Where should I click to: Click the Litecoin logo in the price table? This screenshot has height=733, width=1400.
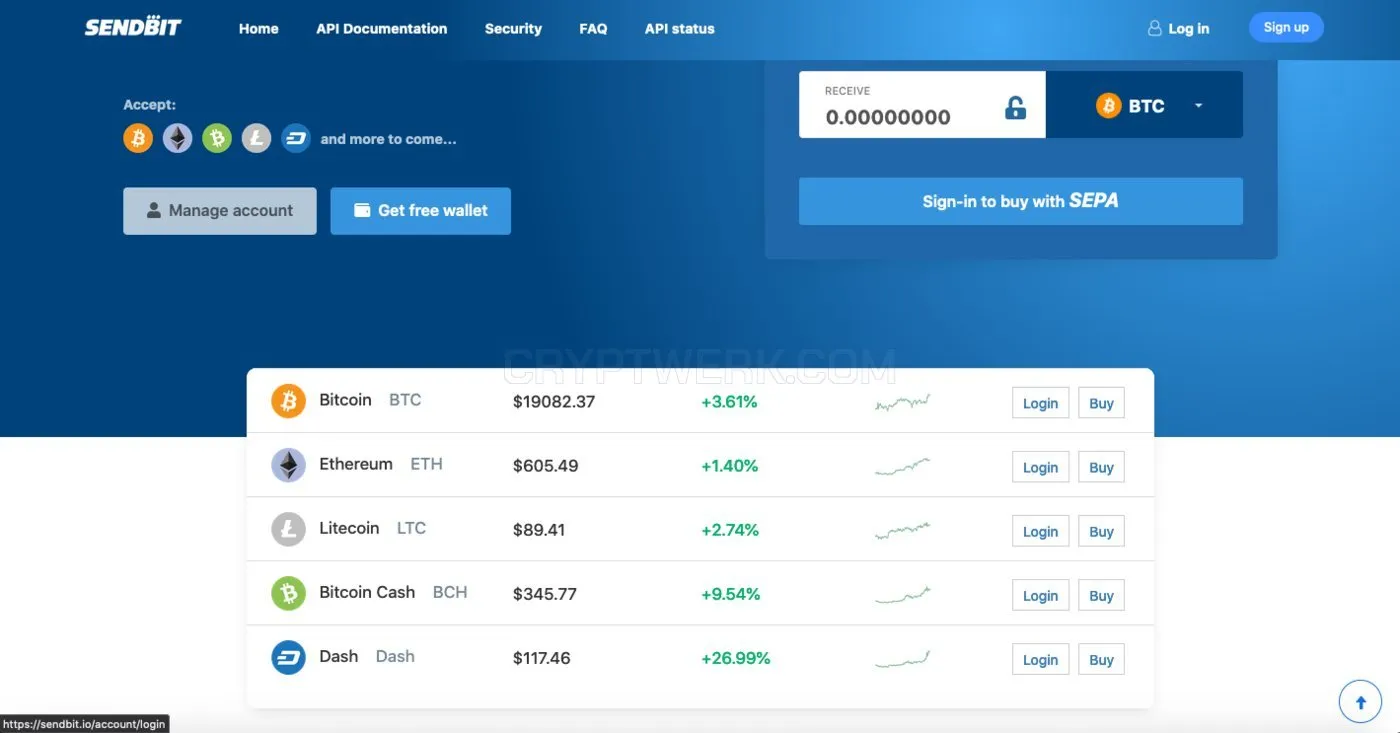pyautogui.click(x=288, y=529)
